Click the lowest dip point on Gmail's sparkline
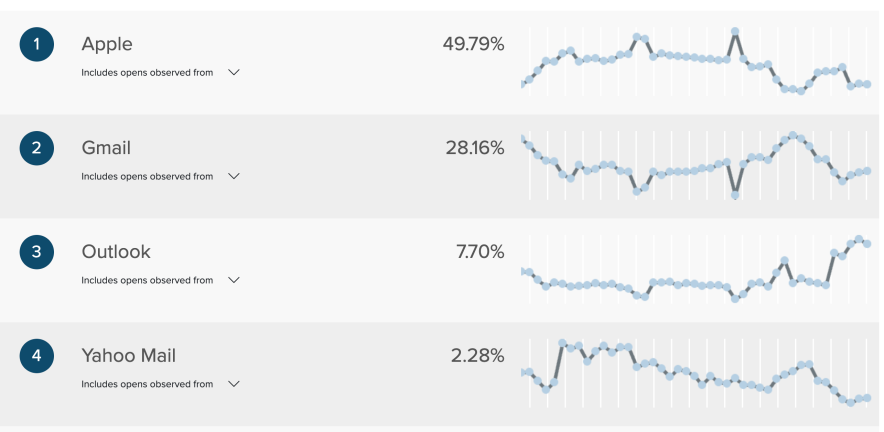 pos(735,195)
